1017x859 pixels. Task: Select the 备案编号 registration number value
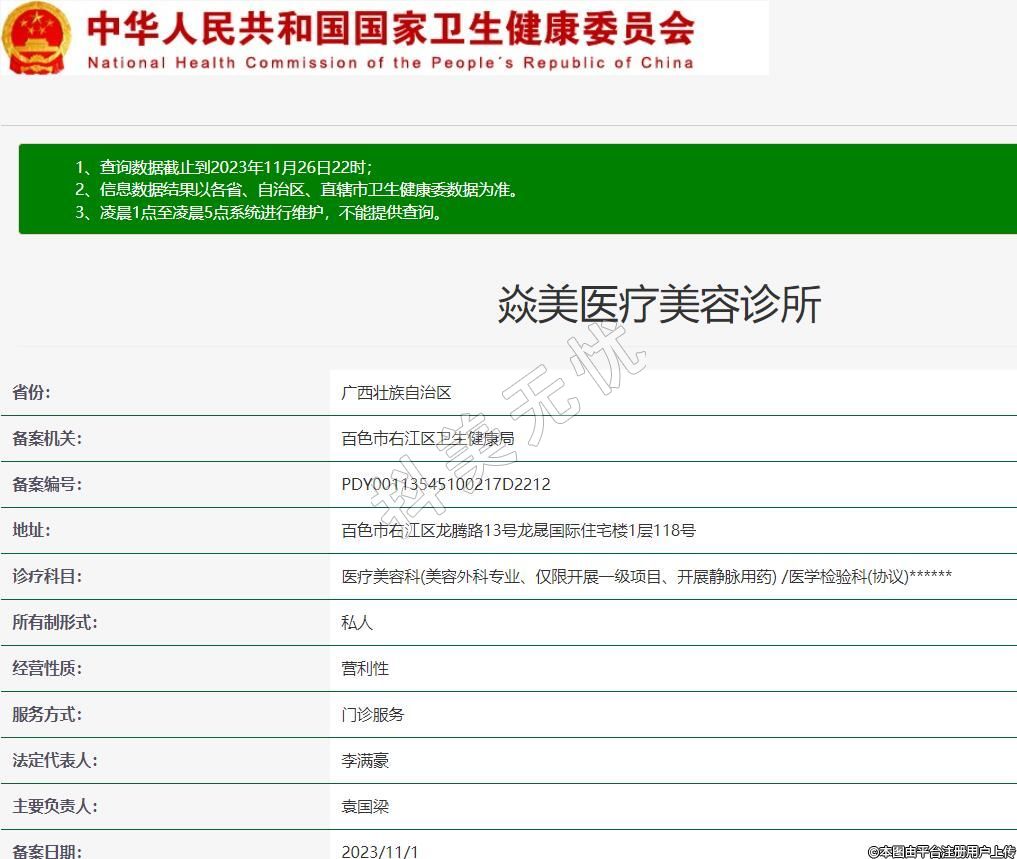coord(446,485)
